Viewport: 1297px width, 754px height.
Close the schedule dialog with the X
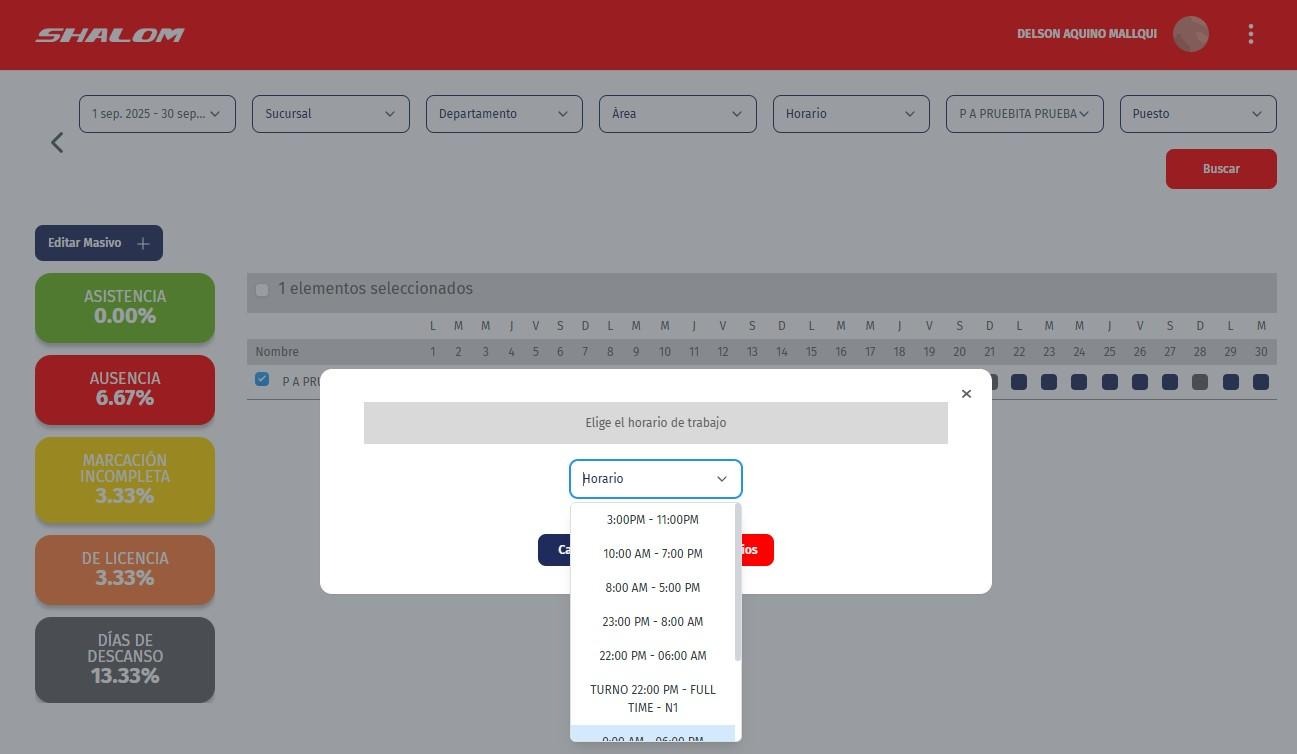click(x=966, y=394)
